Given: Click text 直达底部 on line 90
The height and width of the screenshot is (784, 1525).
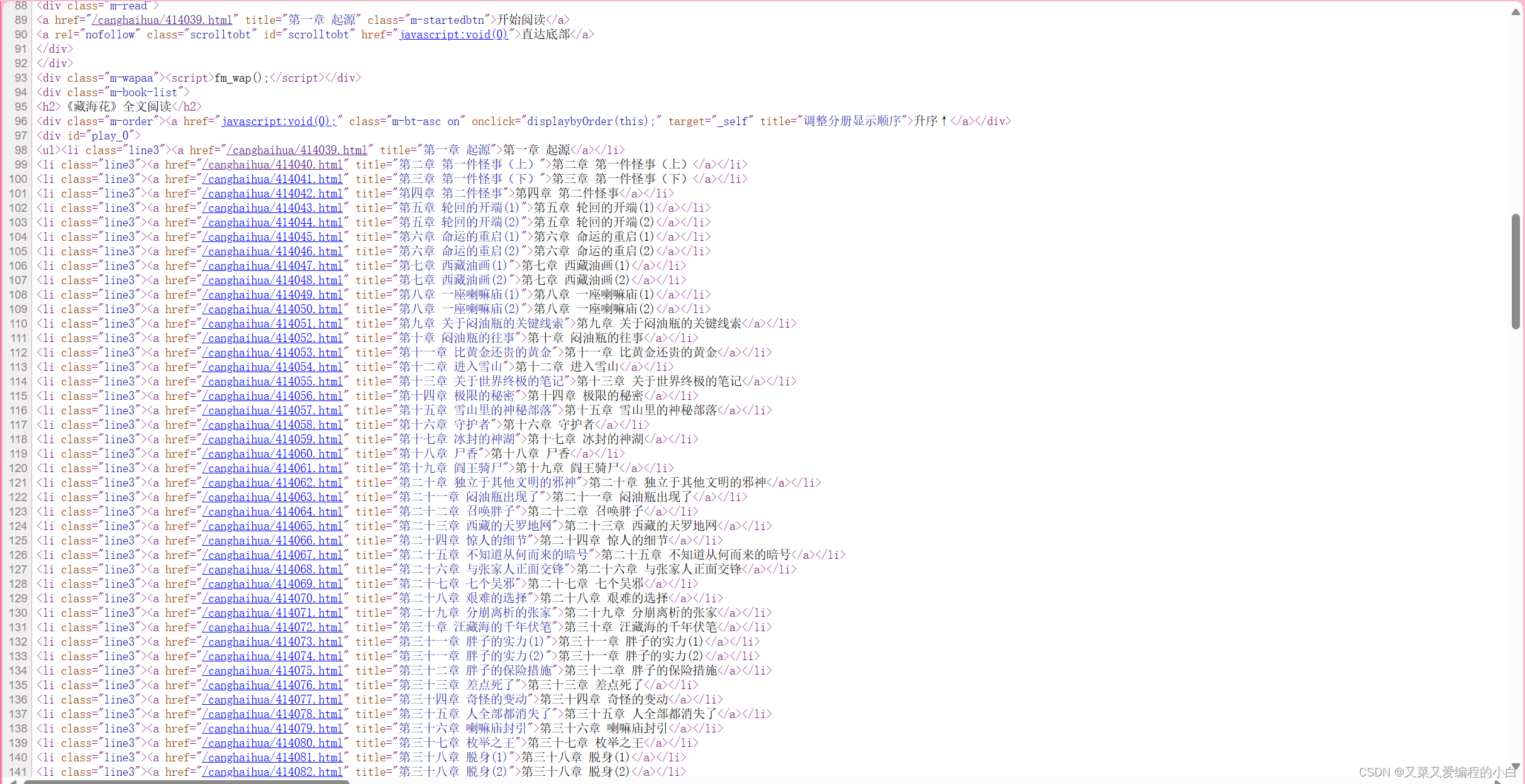Looking at the screenshot, I should click(x=546, y=35).
